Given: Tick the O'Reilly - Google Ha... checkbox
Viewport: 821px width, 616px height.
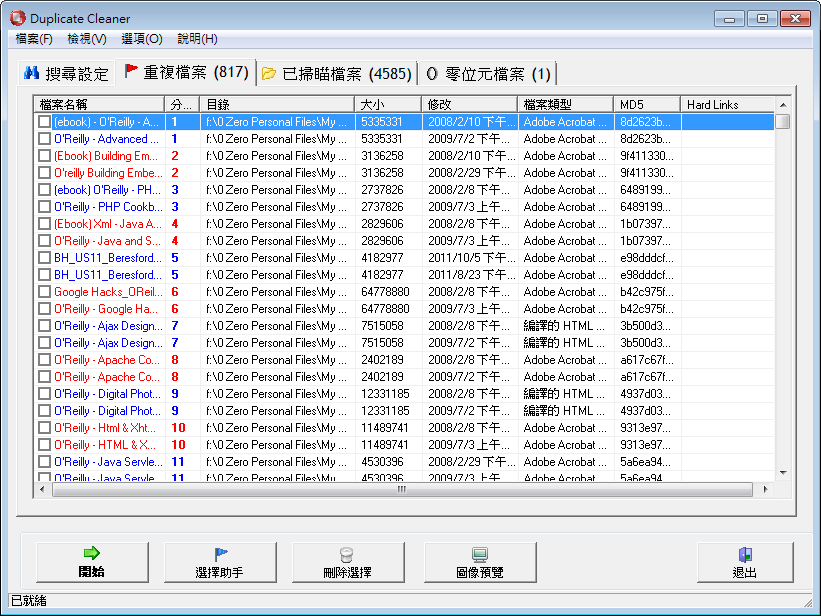Looking at the screenshot, I should click(x=45, y=309).
